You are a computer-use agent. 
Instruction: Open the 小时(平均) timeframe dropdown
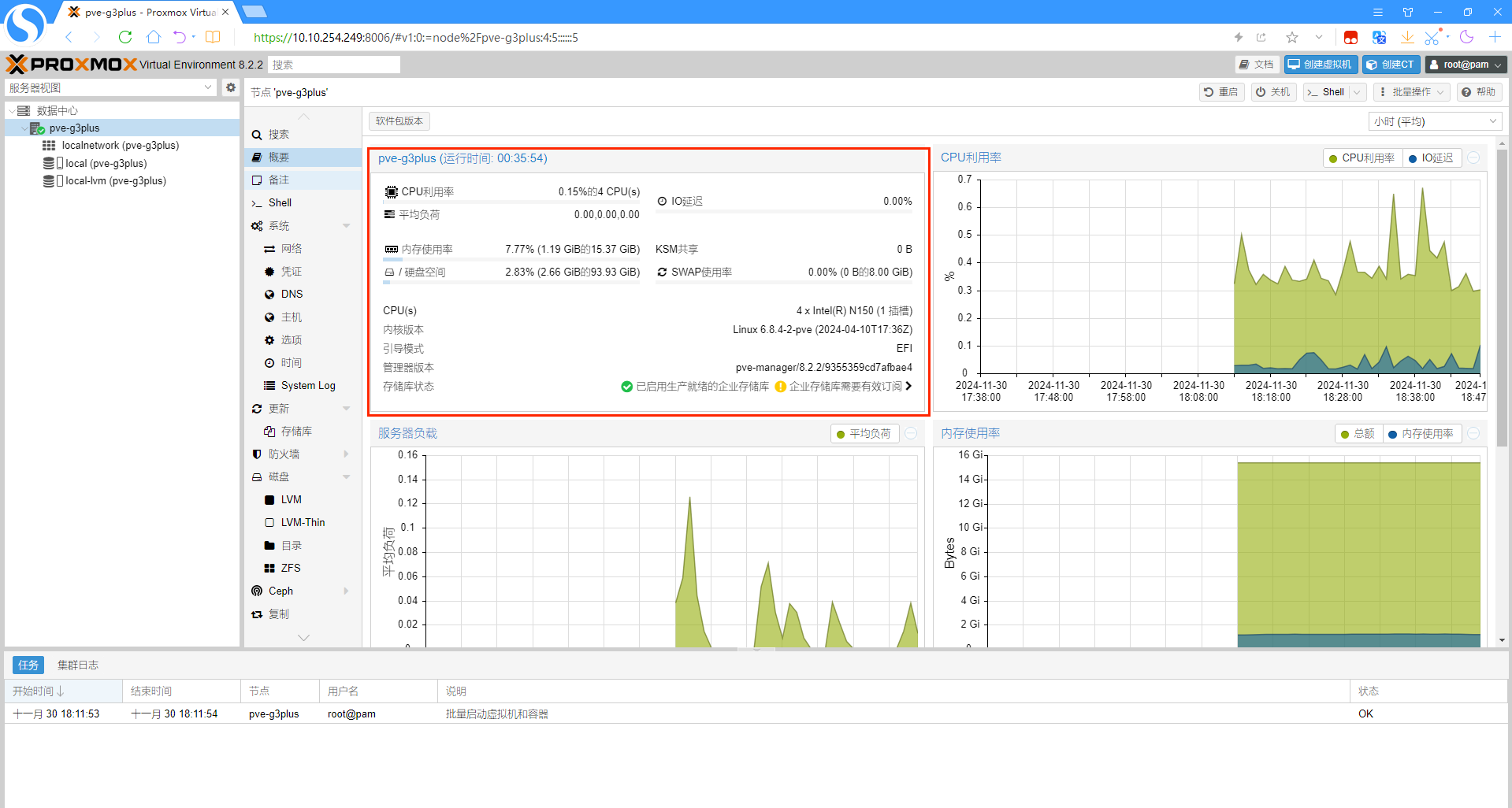pos(1435,121)
